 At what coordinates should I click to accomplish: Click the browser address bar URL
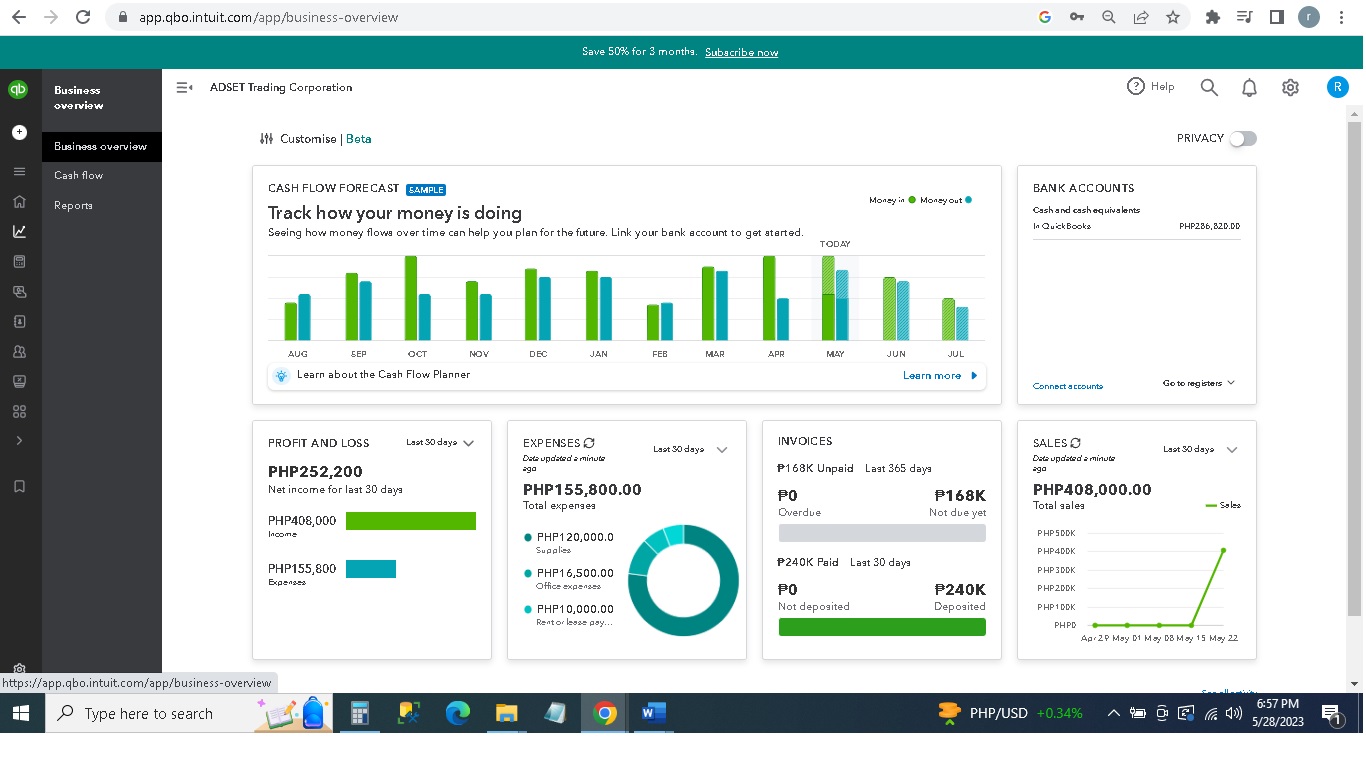268,17
